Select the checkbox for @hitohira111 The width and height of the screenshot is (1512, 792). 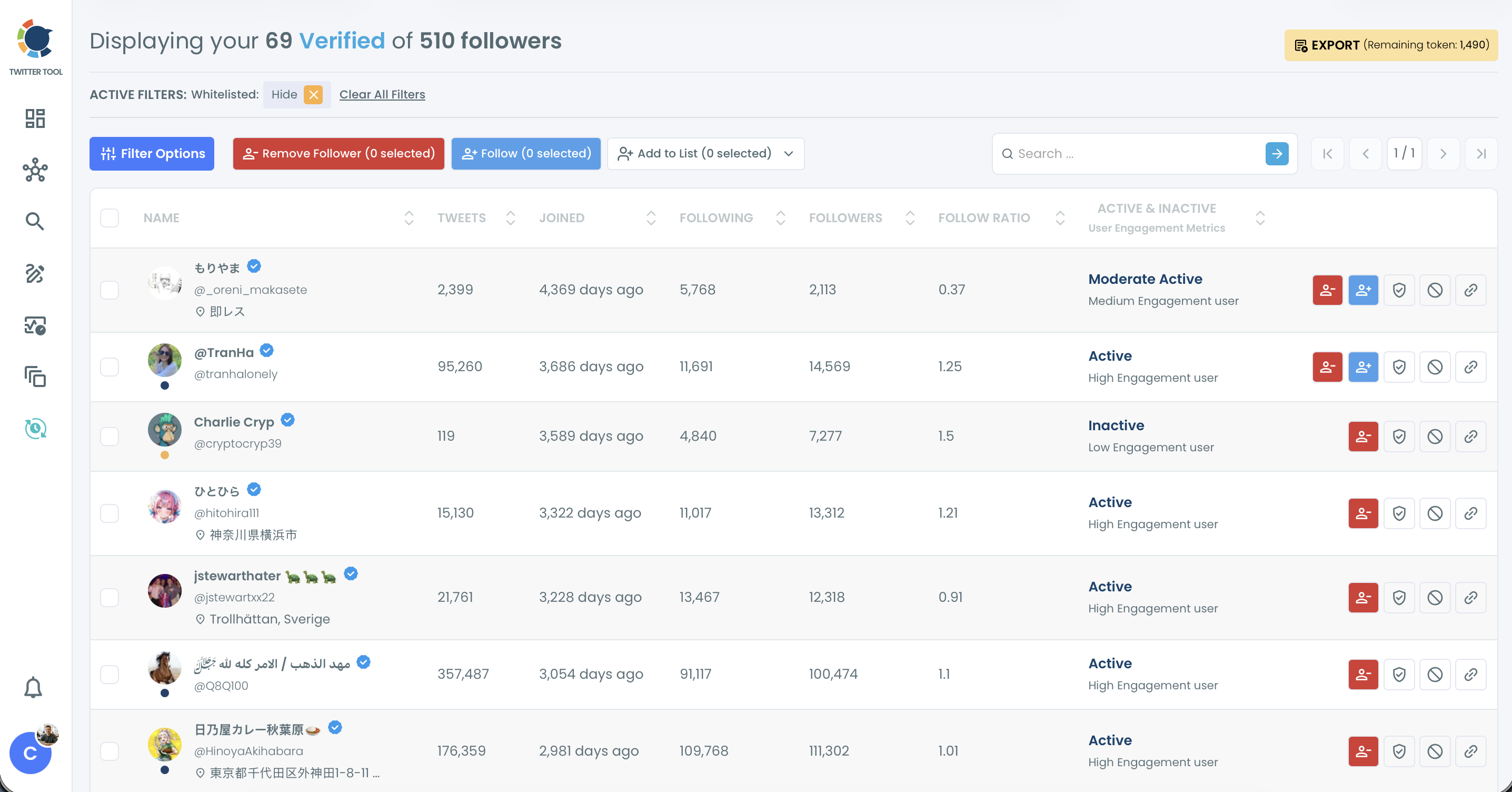tap(109, 513)
